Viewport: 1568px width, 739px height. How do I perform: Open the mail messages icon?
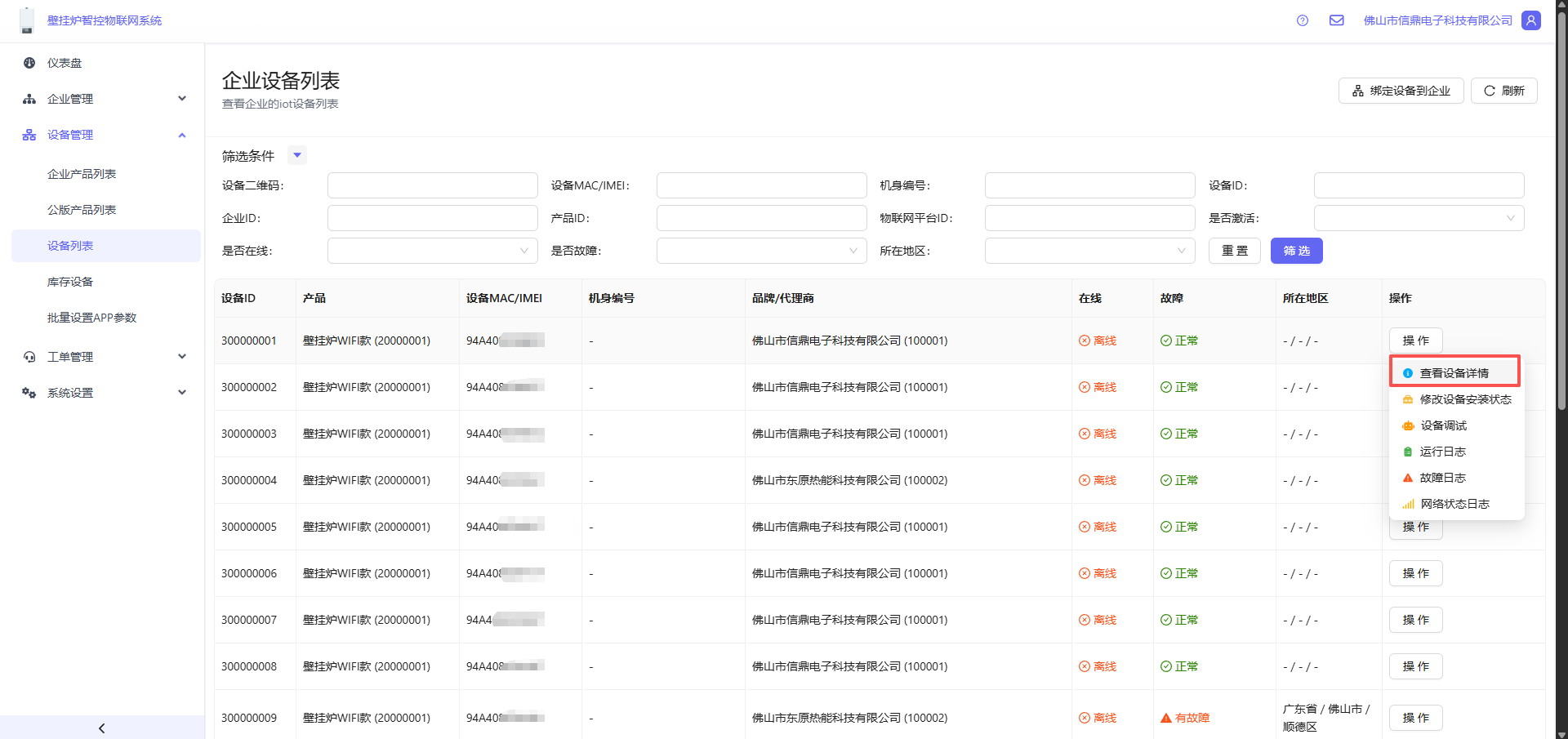[1337, 20]
